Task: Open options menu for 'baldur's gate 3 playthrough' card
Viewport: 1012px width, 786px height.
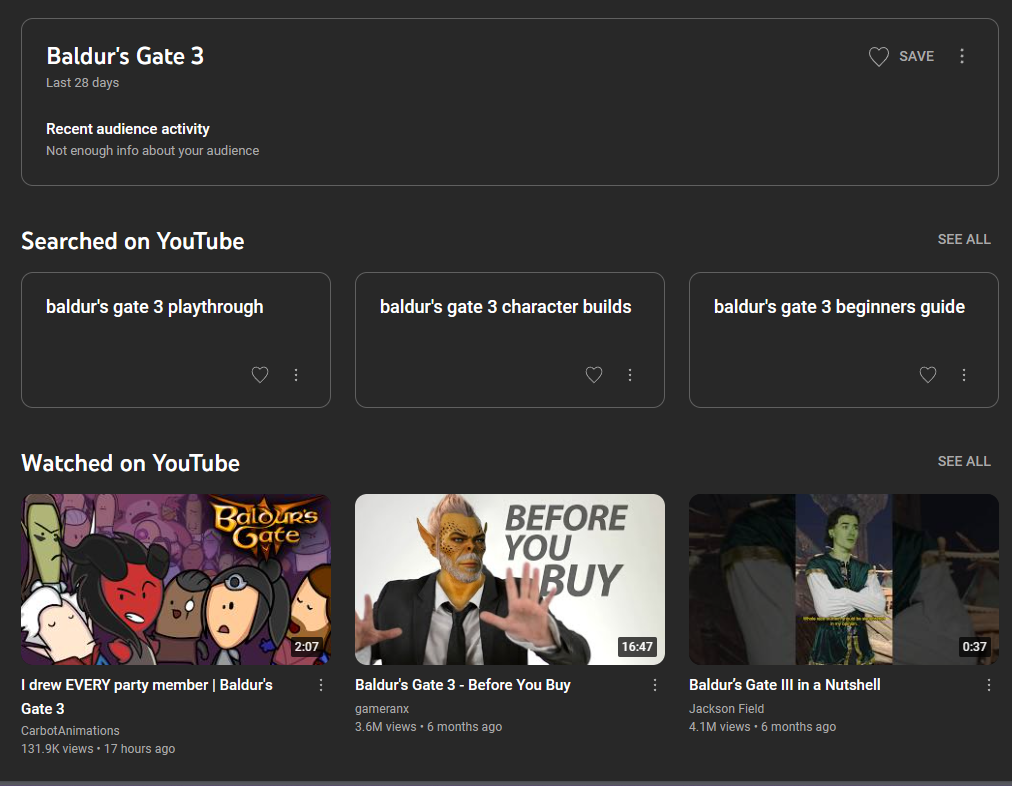Action: pyautogui.click(x=296, y=375)
